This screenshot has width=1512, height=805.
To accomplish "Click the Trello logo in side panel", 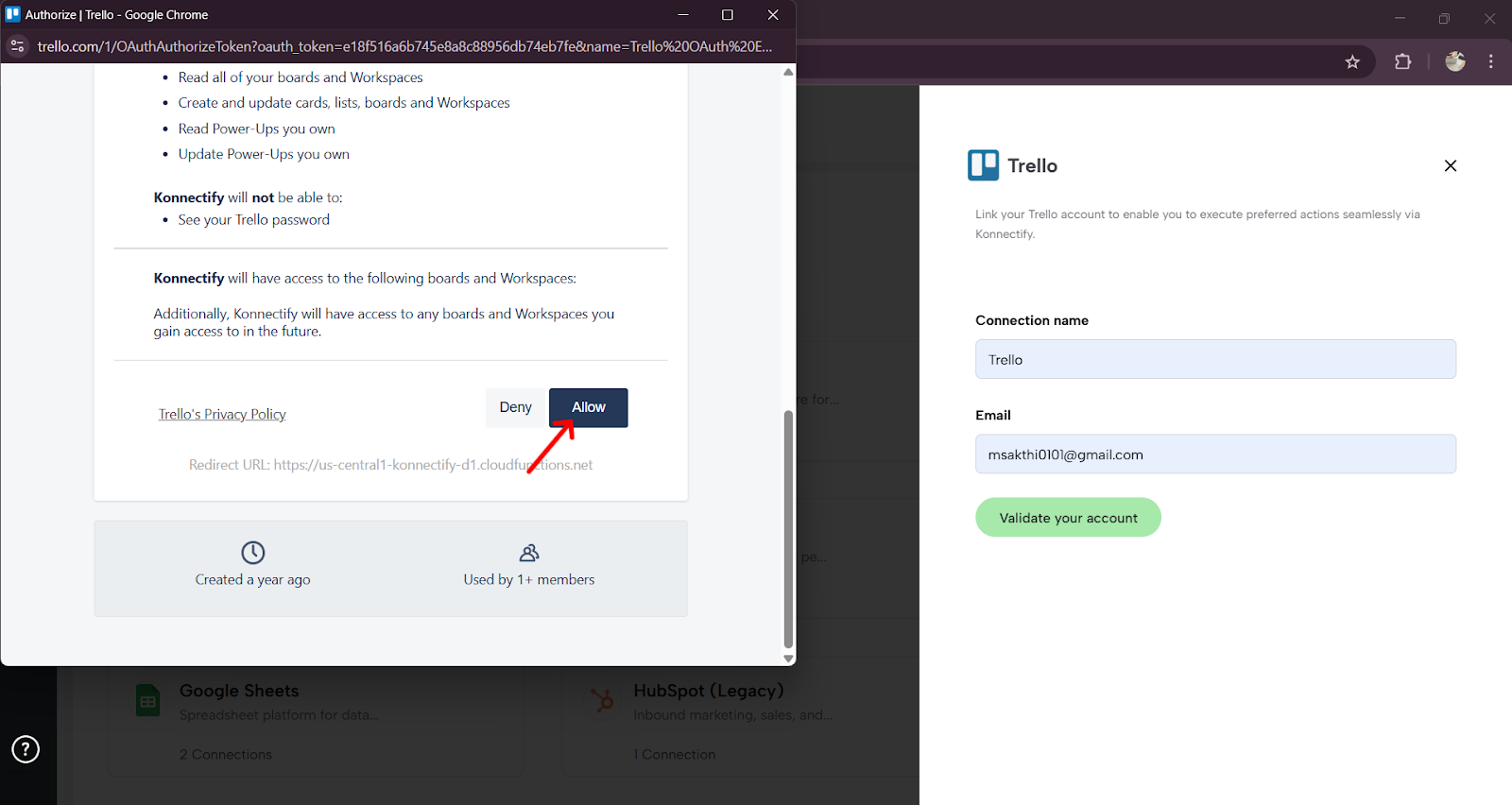I will (x=983, y=165).
